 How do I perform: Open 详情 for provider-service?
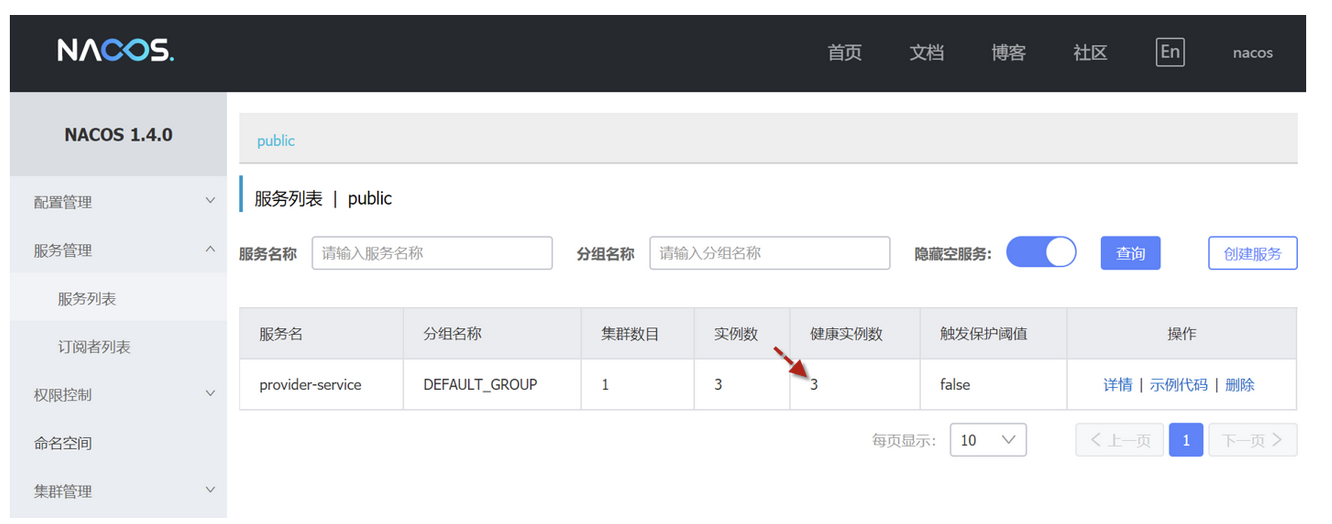point(1117,385)
